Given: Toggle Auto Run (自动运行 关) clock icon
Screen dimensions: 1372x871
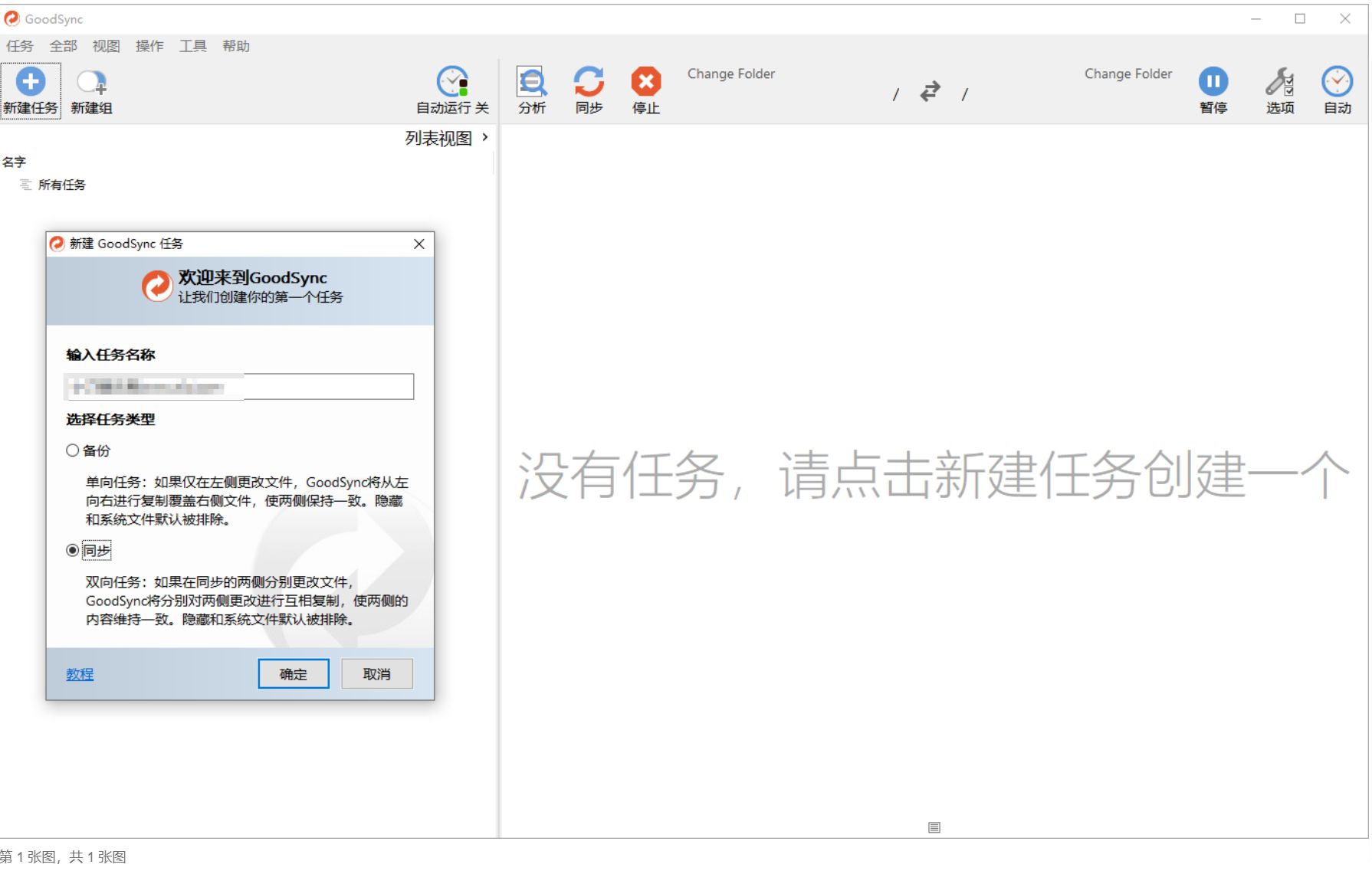Looking at the screenshot, I should click(x=452, y=81).
